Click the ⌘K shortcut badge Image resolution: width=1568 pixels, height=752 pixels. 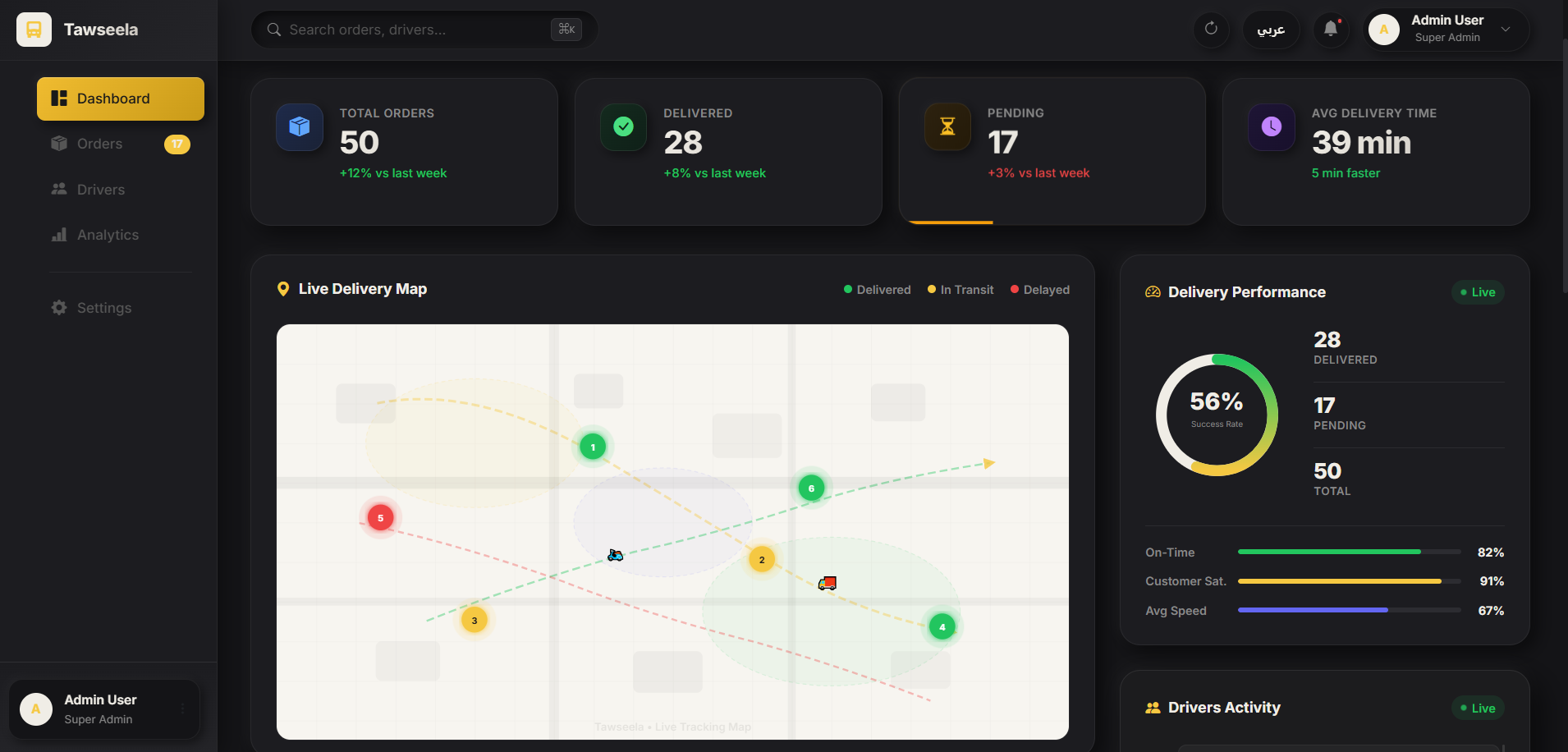click(x=566, y=30)
